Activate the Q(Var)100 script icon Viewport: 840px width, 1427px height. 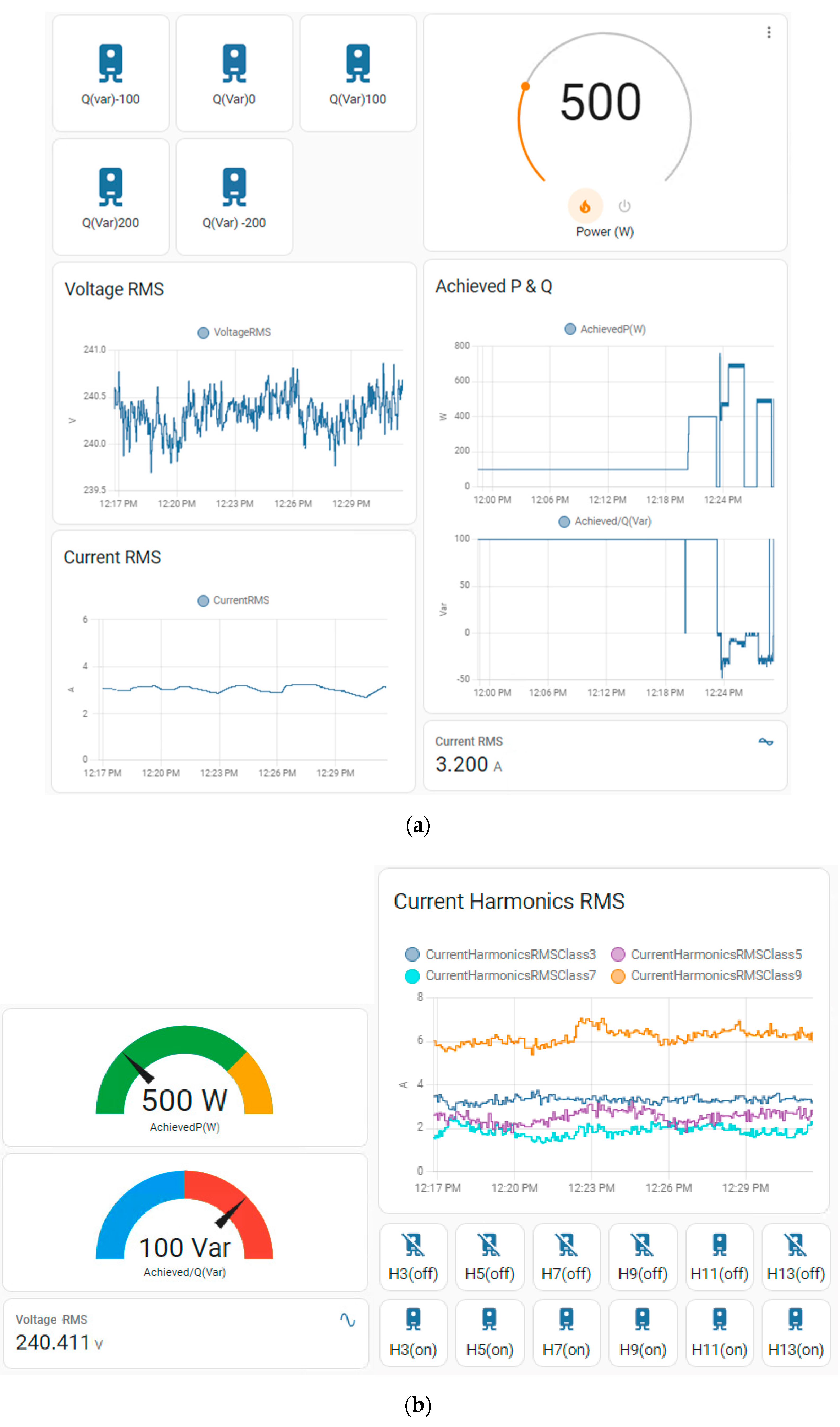pyautogui.click(x=359, y=63)
